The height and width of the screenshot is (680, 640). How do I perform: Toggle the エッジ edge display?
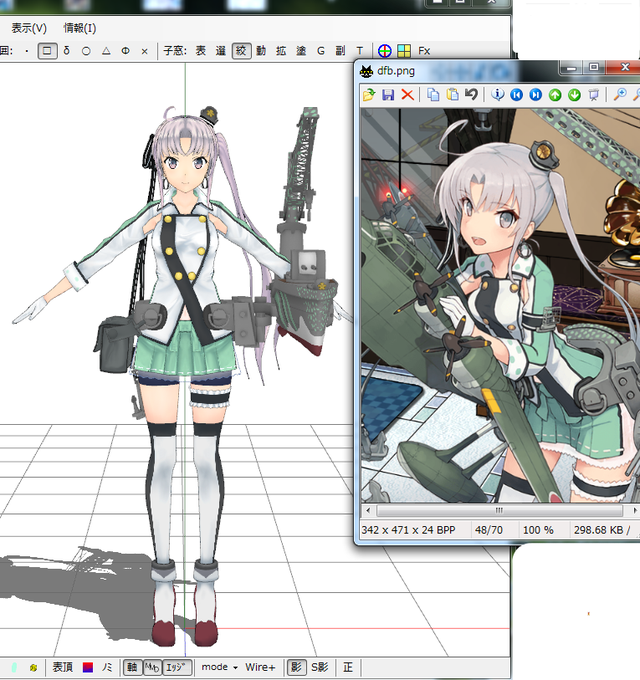tap(178, 667)
